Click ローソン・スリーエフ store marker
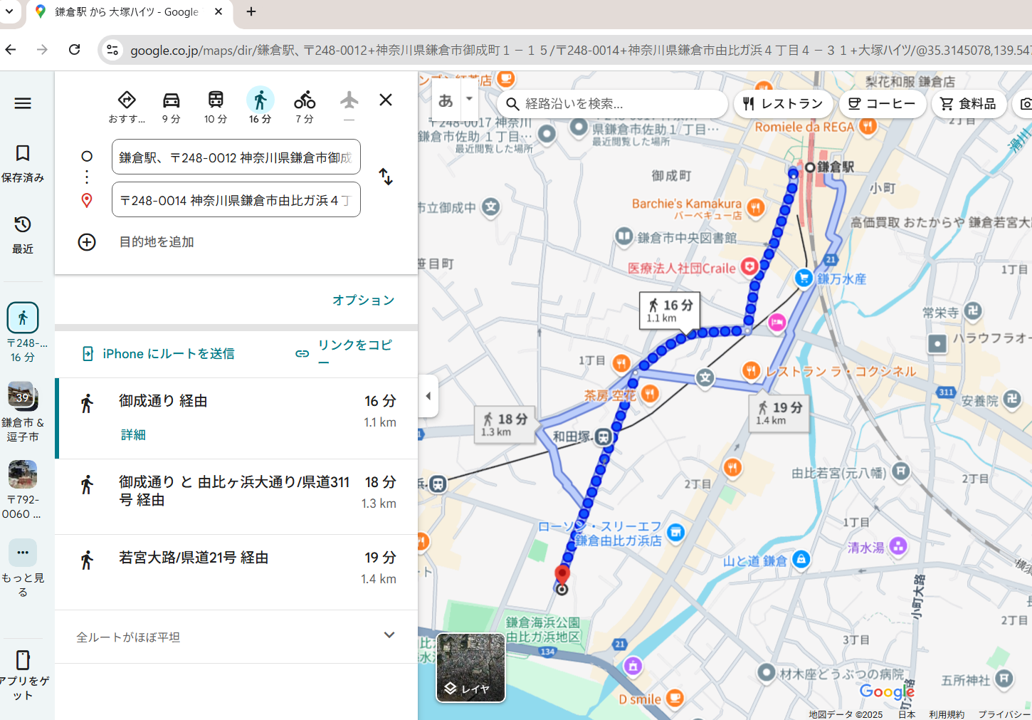1032x720 pixels. coord(675,531)
